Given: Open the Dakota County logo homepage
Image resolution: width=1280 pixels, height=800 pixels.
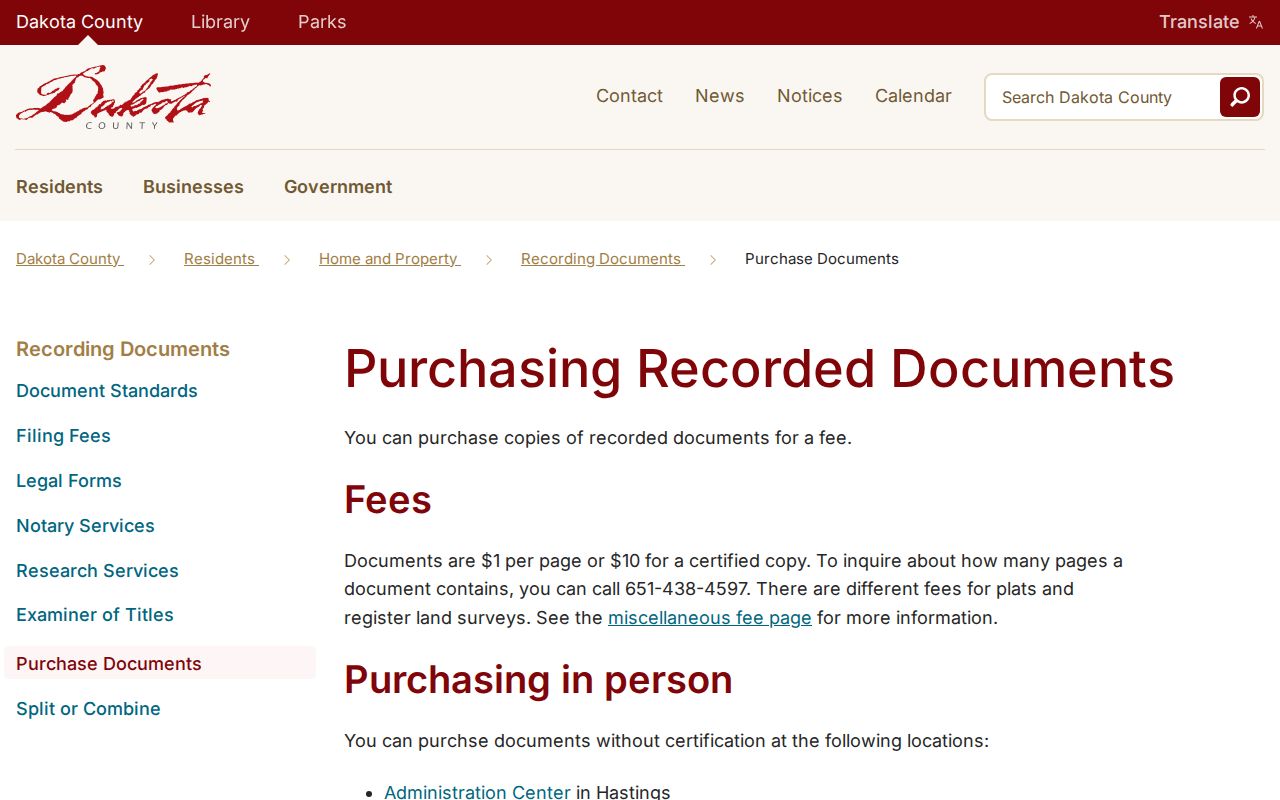Looking at the screenshot, I should pos(113,97).
